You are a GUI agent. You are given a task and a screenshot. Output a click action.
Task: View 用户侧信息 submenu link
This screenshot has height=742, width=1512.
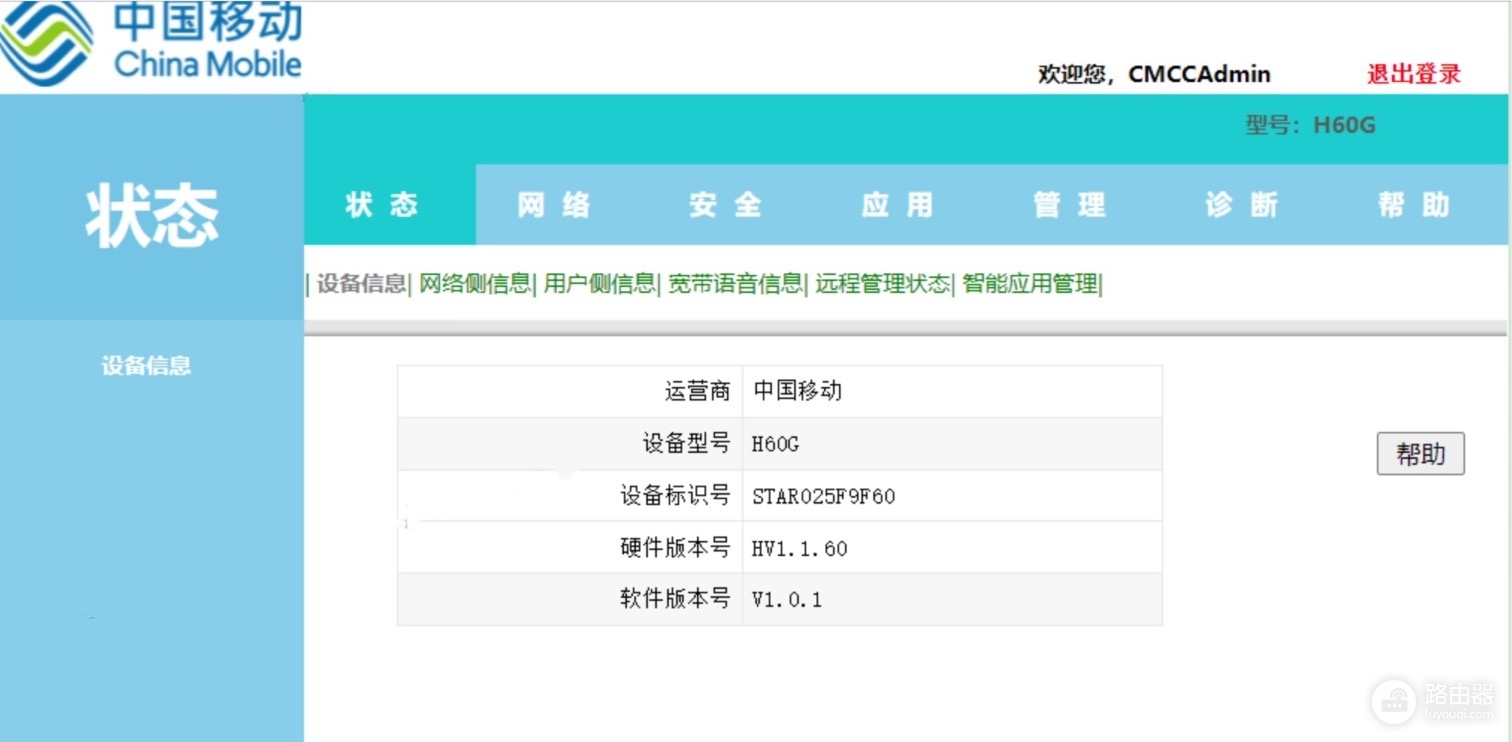click(599, 284)
